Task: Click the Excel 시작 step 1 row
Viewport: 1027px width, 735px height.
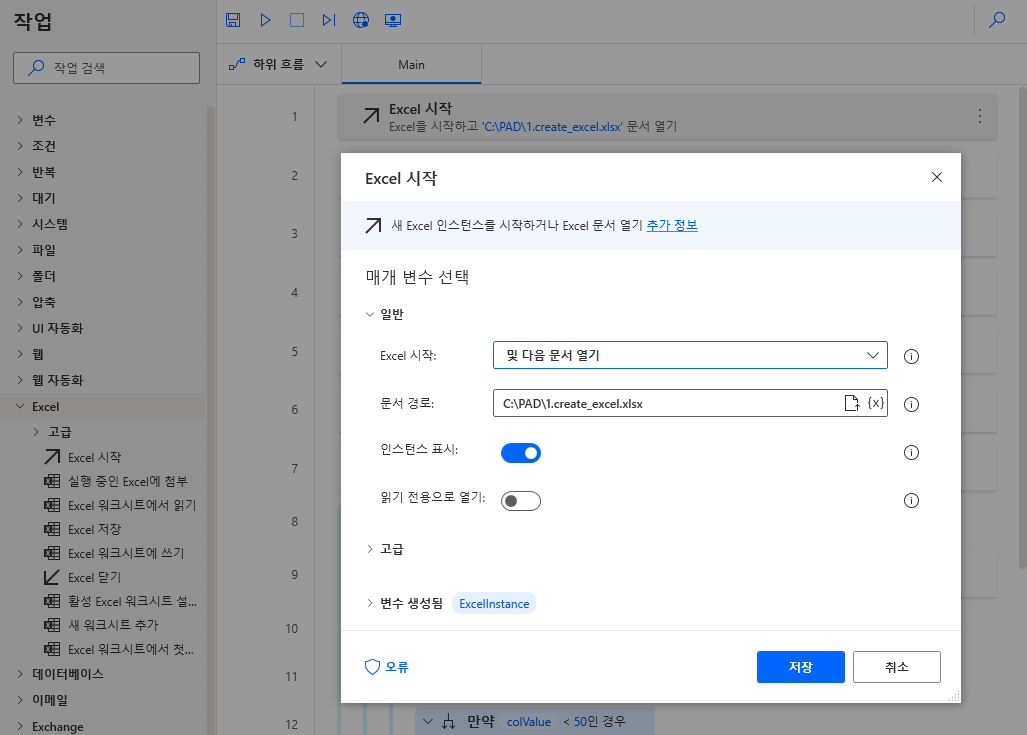Action: point(667,117)
